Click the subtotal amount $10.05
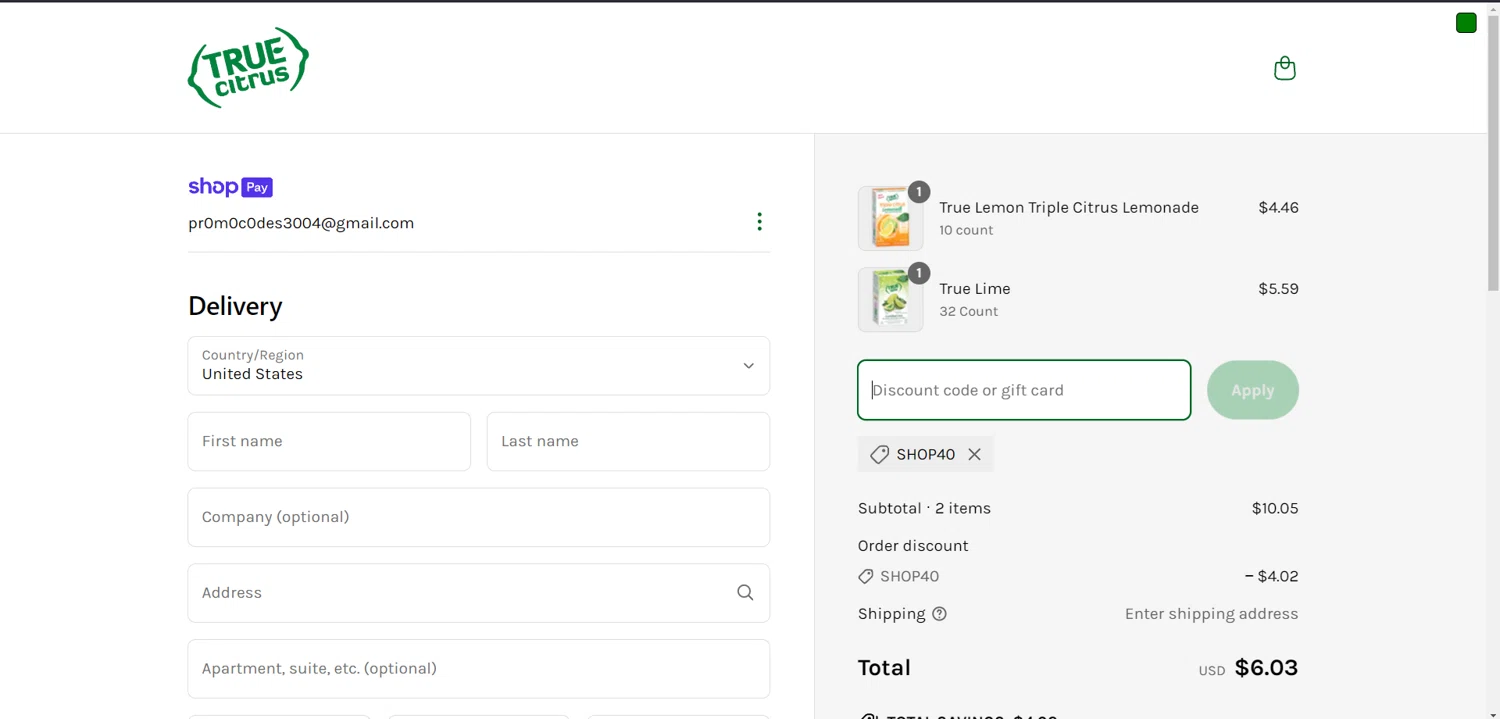The image size is (1500, 719). (1275, 508)
